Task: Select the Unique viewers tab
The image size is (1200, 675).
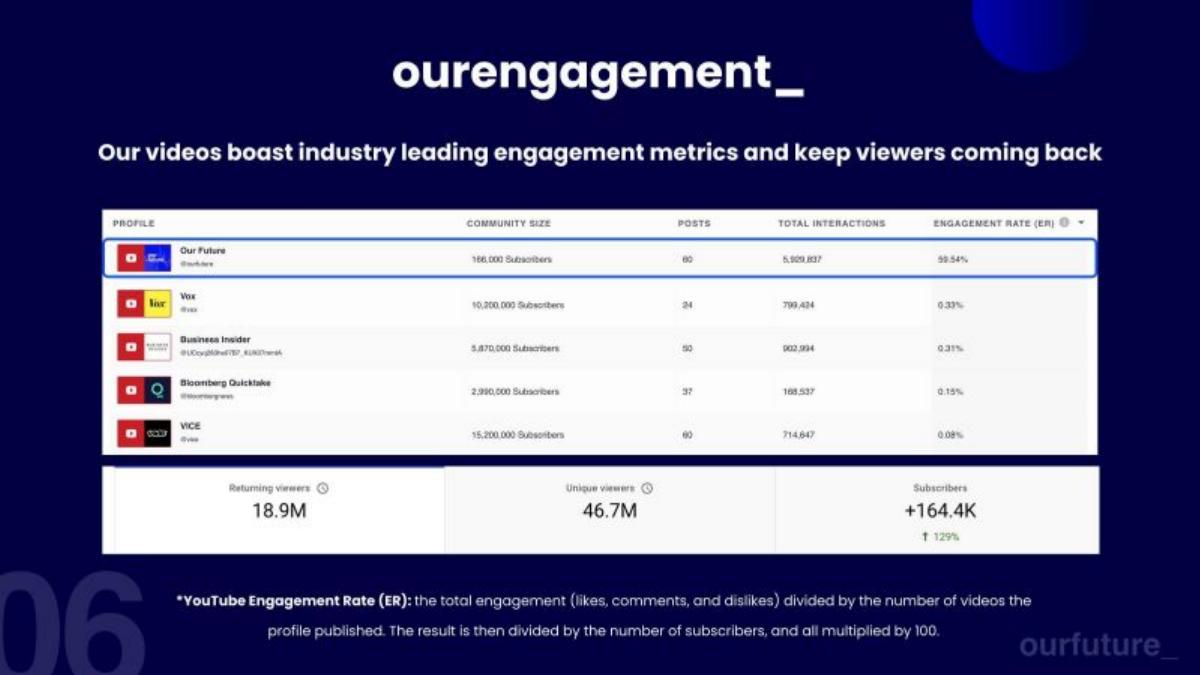Action: pyautogui.click(x=610, y=510)
